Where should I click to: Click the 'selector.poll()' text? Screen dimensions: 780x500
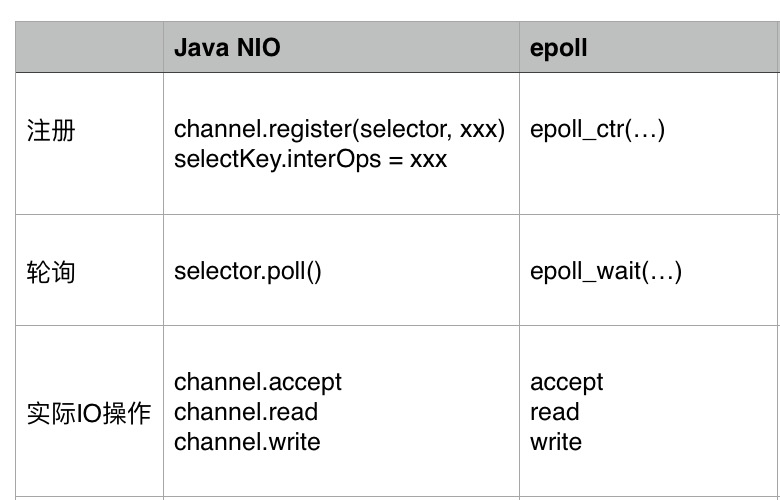click(x=248, y=272)
